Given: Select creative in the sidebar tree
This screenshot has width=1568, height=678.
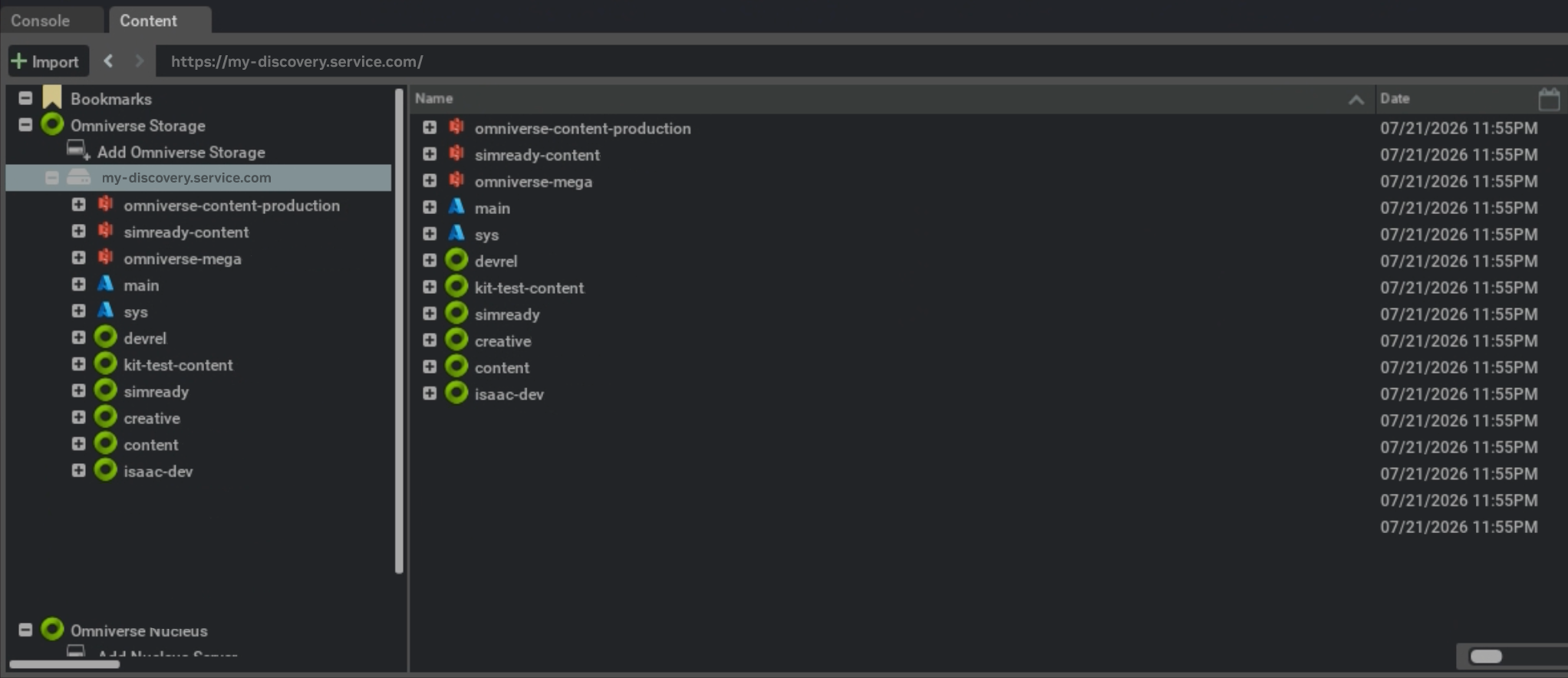Looking at the screenshot, I should (x=152, y=418).
